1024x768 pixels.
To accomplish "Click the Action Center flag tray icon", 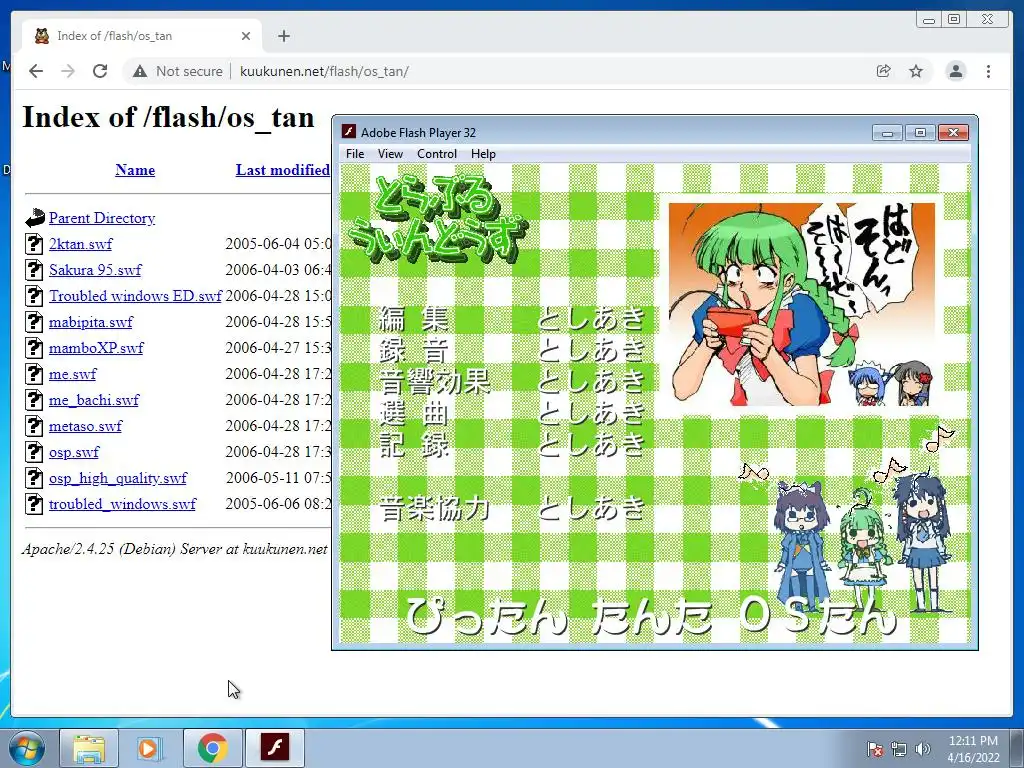I will point(875,749).
